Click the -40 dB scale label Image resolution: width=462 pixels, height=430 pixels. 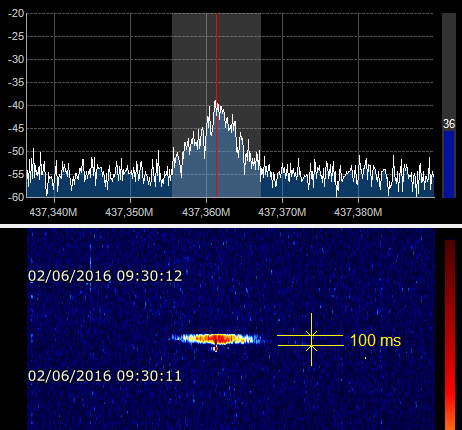click(16, 105)
